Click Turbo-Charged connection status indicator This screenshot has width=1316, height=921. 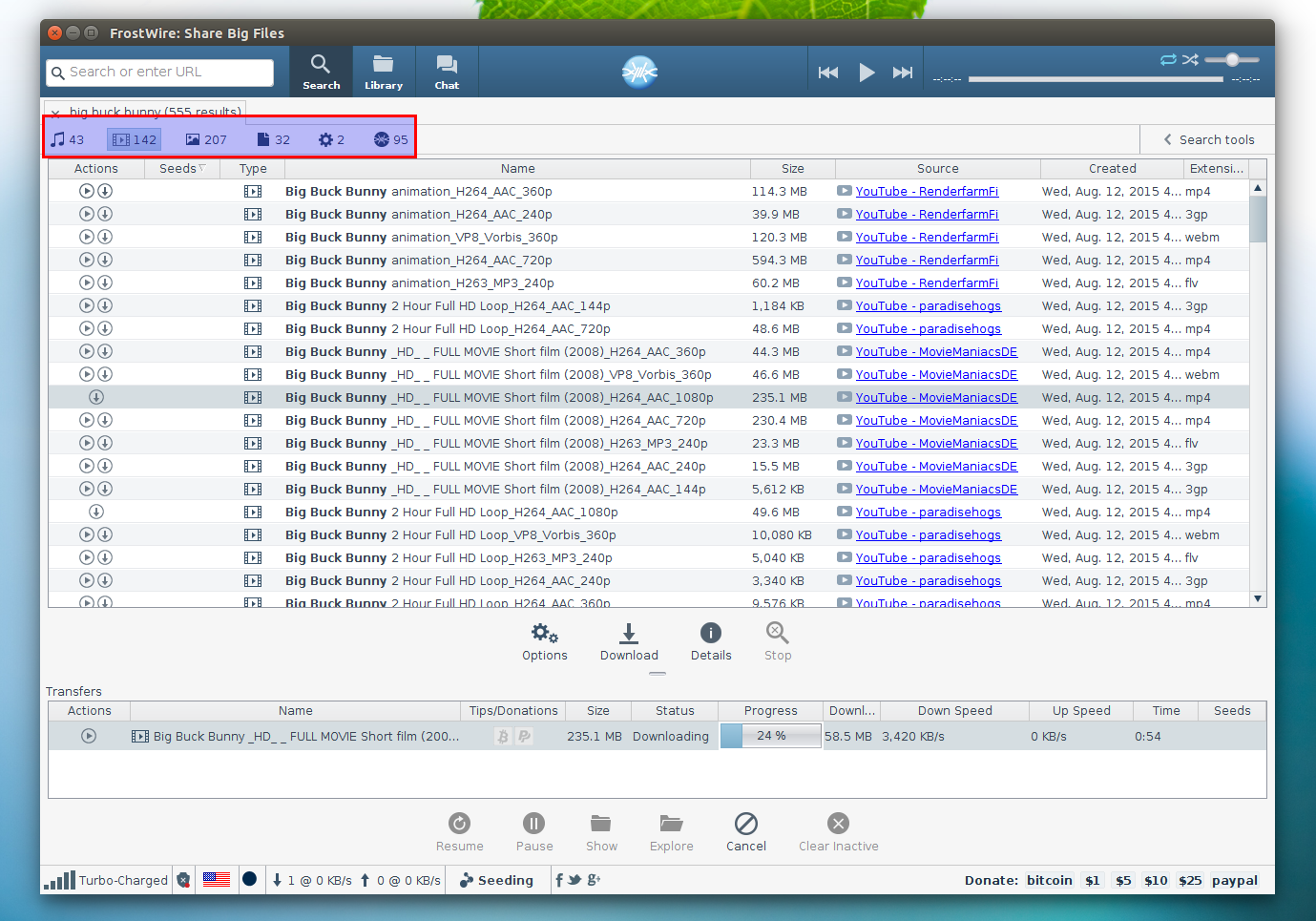pos(107,880)
